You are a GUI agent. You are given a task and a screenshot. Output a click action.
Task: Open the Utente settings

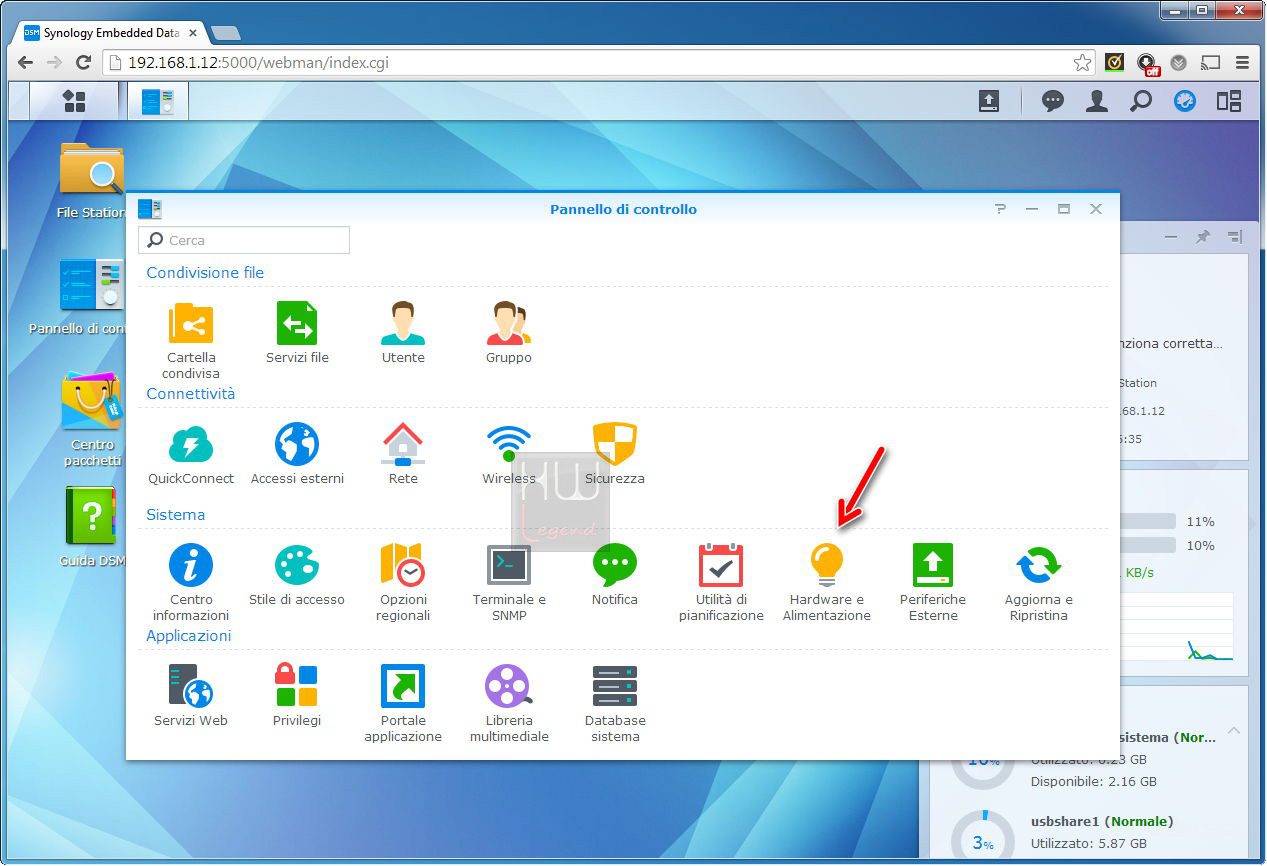[403, 333]
